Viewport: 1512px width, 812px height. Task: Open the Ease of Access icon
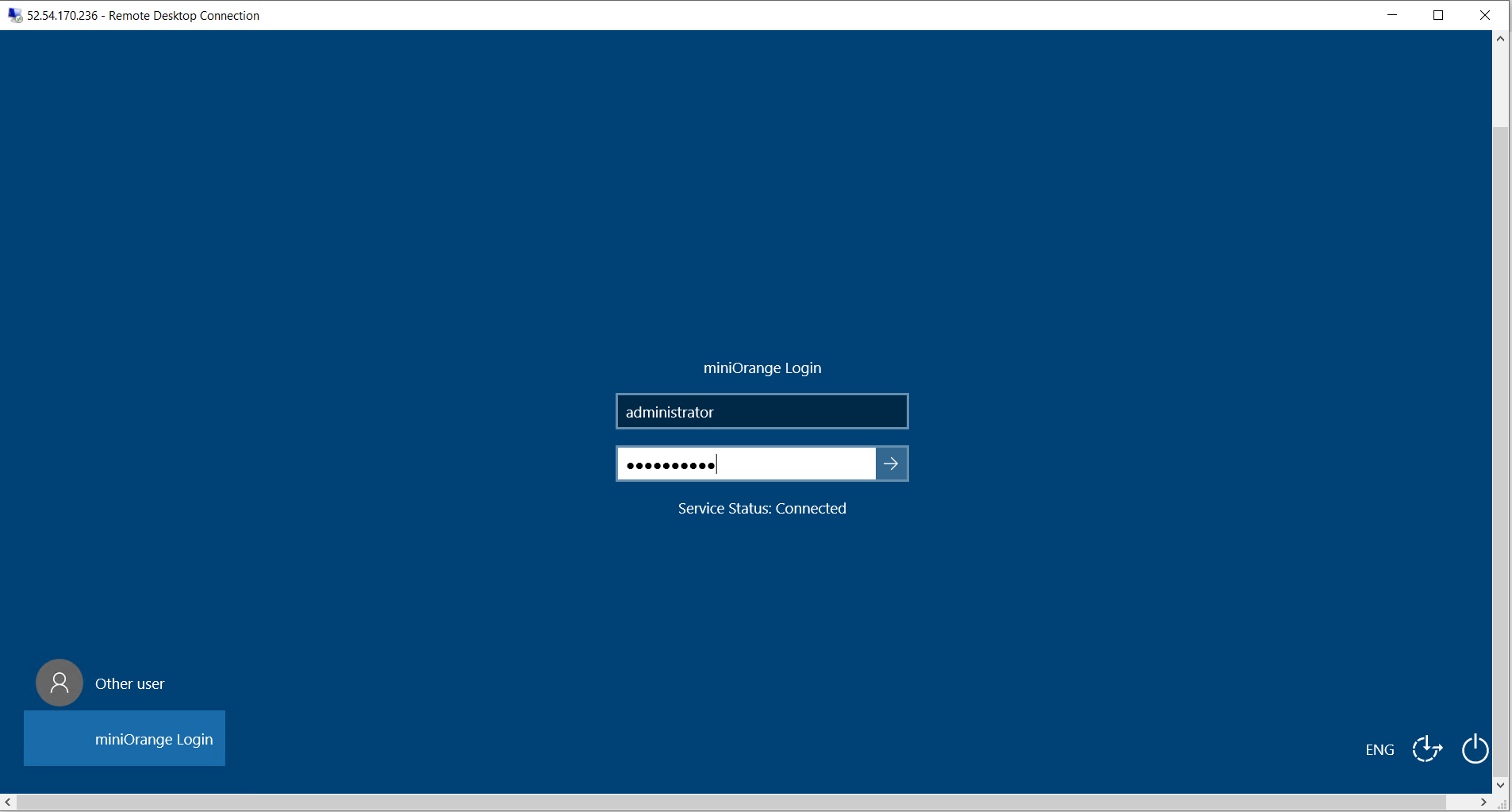(x=1427, y=749)
